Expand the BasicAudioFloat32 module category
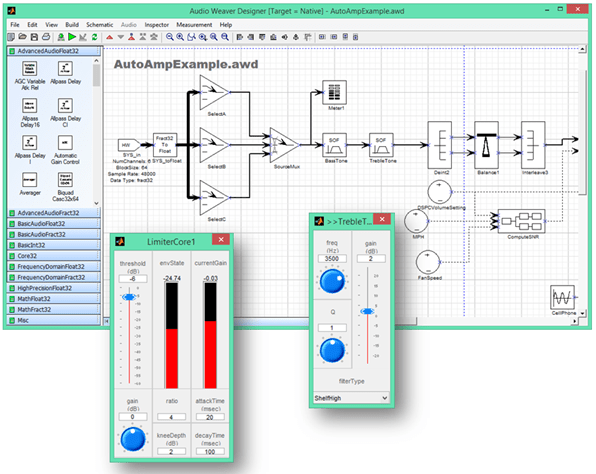The height and width of the screenshot is (474, 596). tap(54, 224)
